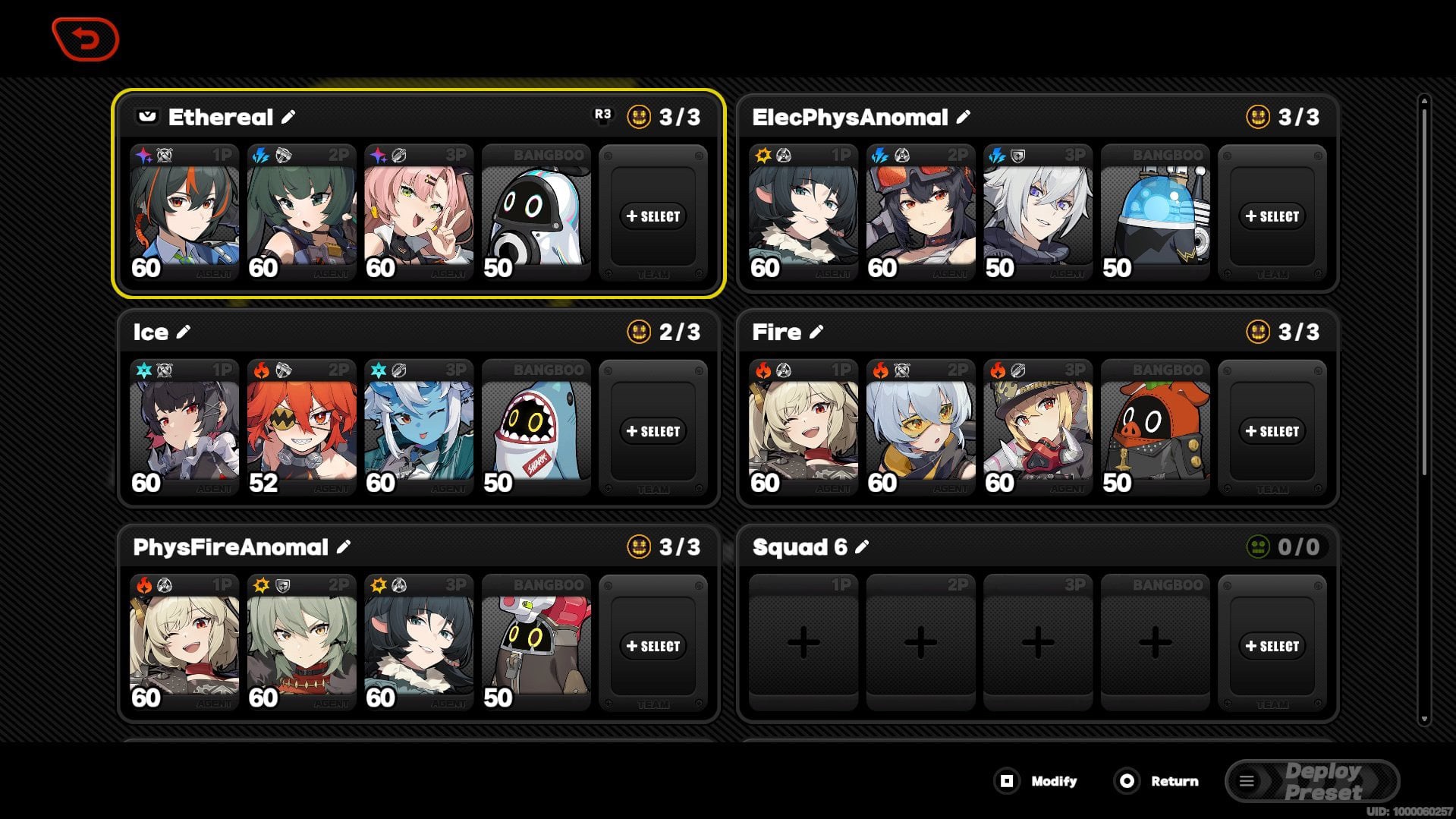
Task: Collapse the Ethereal squad chevron icon
Action: [147, 116]
